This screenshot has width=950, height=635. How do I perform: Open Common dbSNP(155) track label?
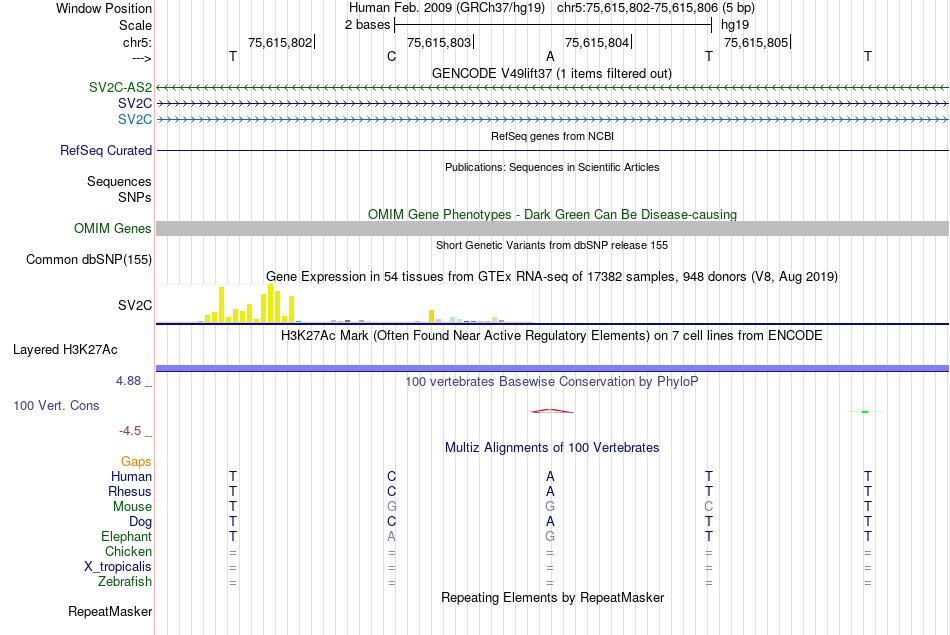coord(89,259)
